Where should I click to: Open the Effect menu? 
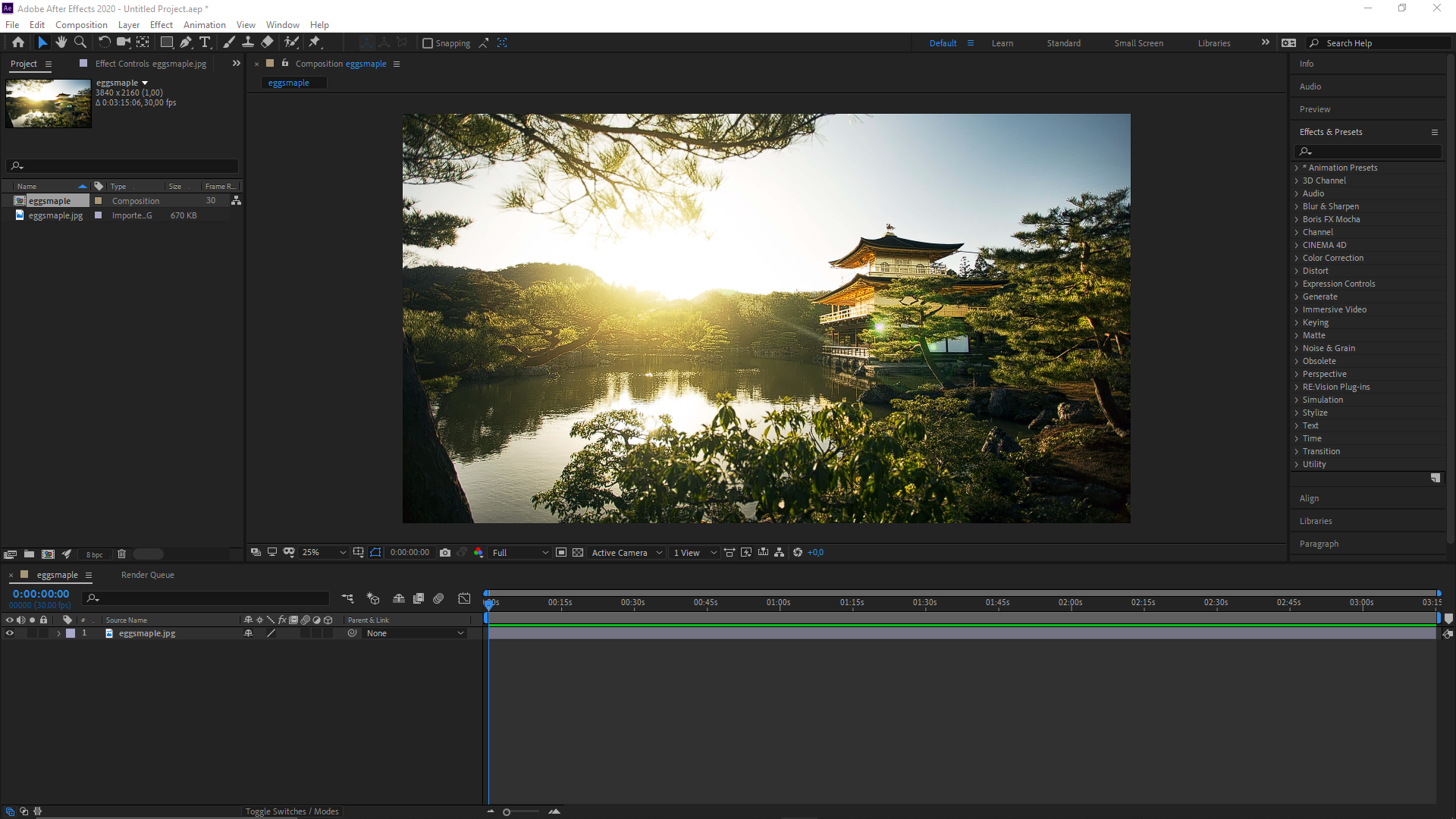[161, 24]
